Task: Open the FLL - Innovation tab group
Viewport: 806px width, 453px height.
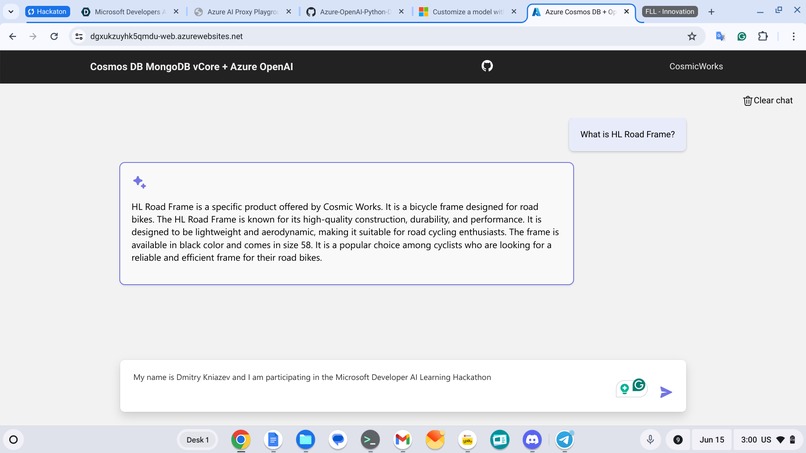Action: click(x=670, y=11)
